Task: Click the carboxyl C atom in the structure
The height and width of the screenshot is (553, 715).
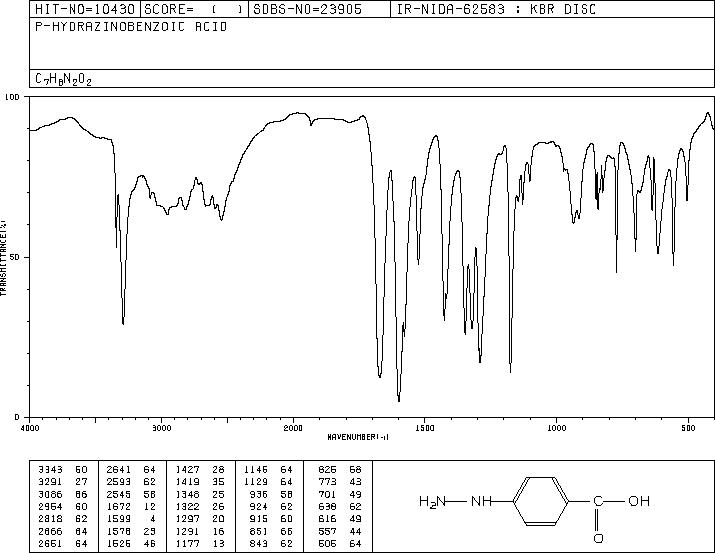Action: pyautogui.click(x=598, y=501)
